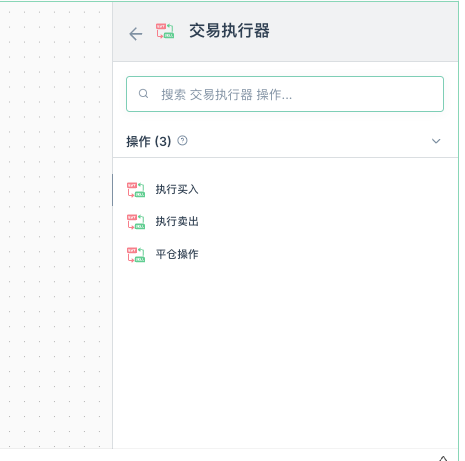Click the highlight bar left of 执行买入

[113, 190]
